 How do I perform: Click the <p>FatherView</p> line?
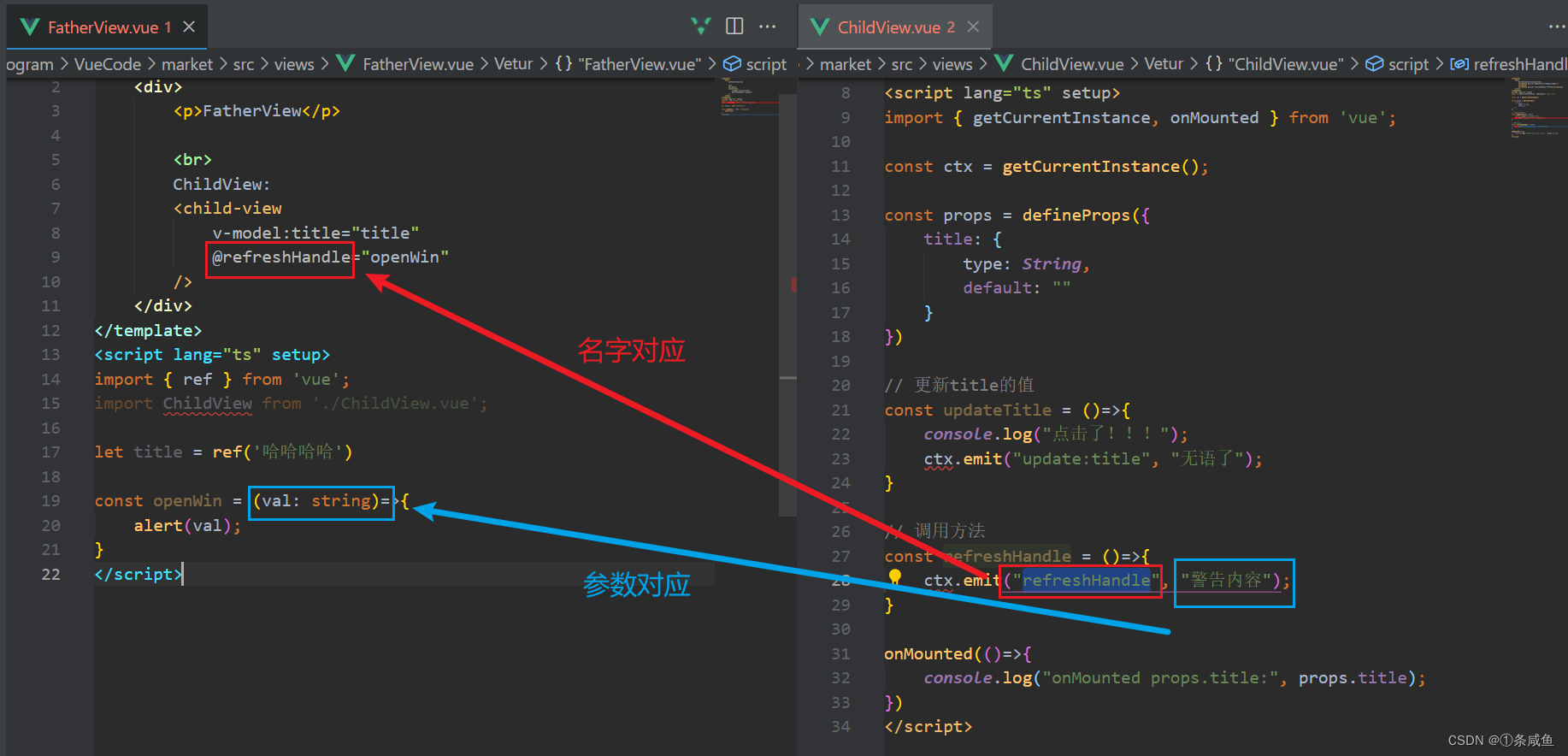point(256,110)
